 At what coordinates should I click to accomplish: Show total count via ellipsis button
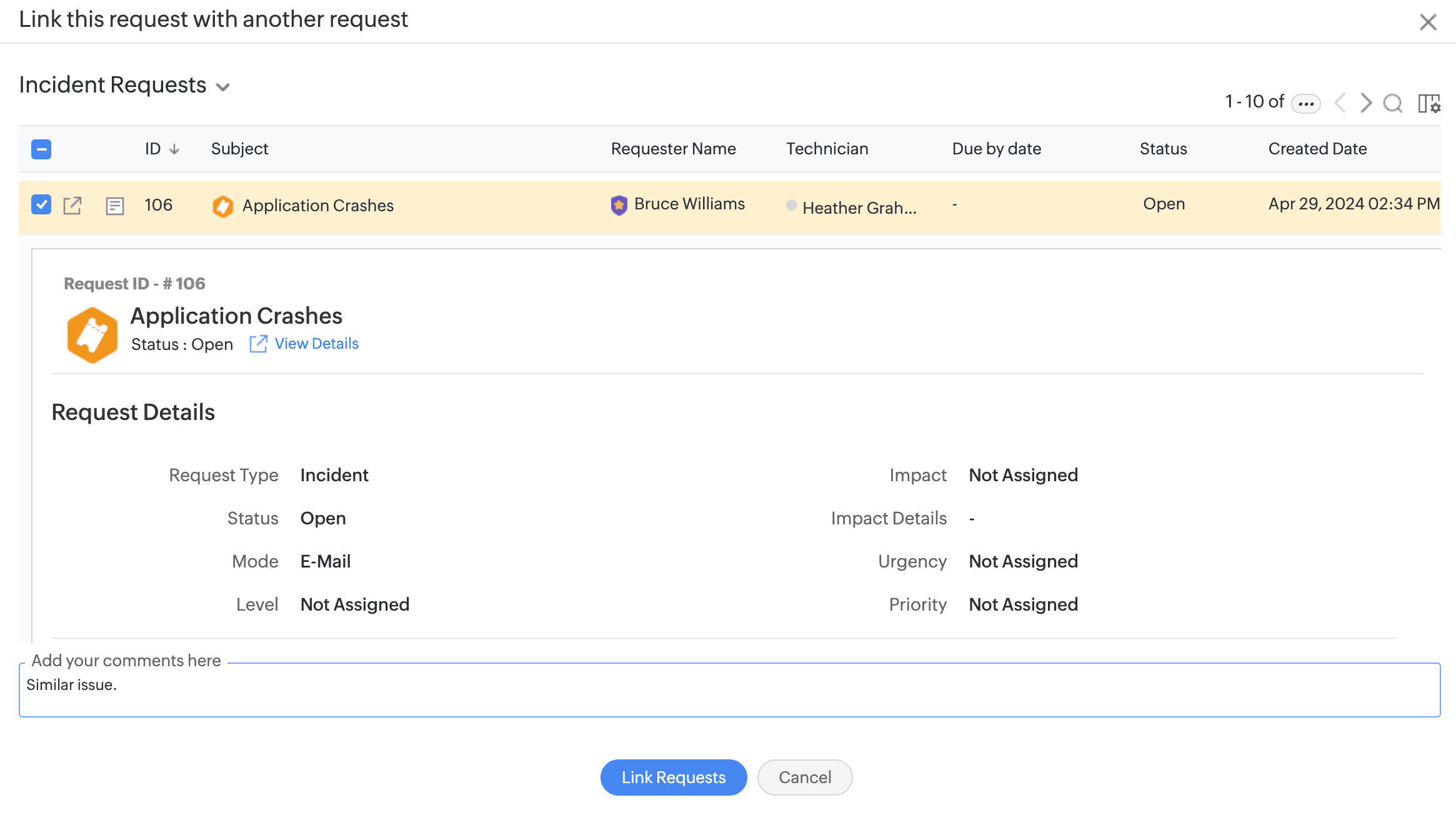[x=1305, y=103]
